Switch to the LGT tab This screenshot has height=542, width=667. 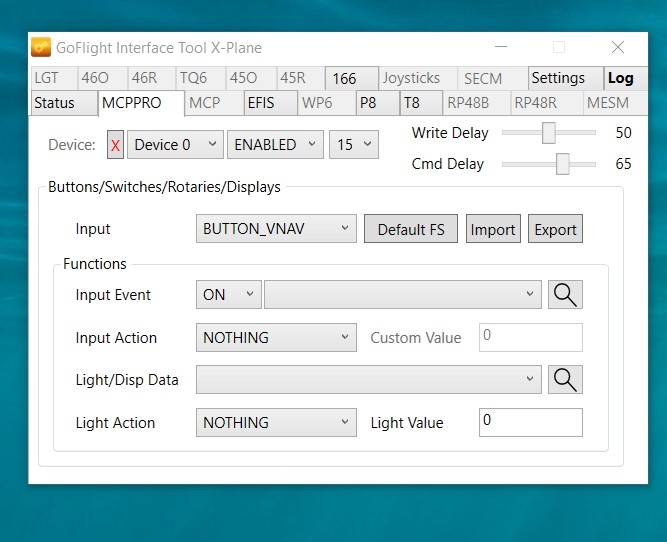tap(53, 78)
